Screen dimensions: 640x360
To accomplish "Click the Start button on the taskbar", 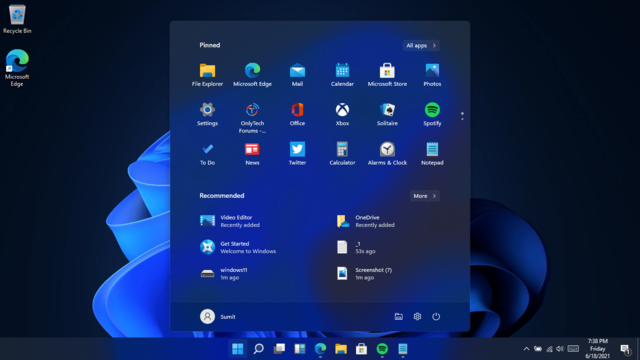I will (238, 349).
